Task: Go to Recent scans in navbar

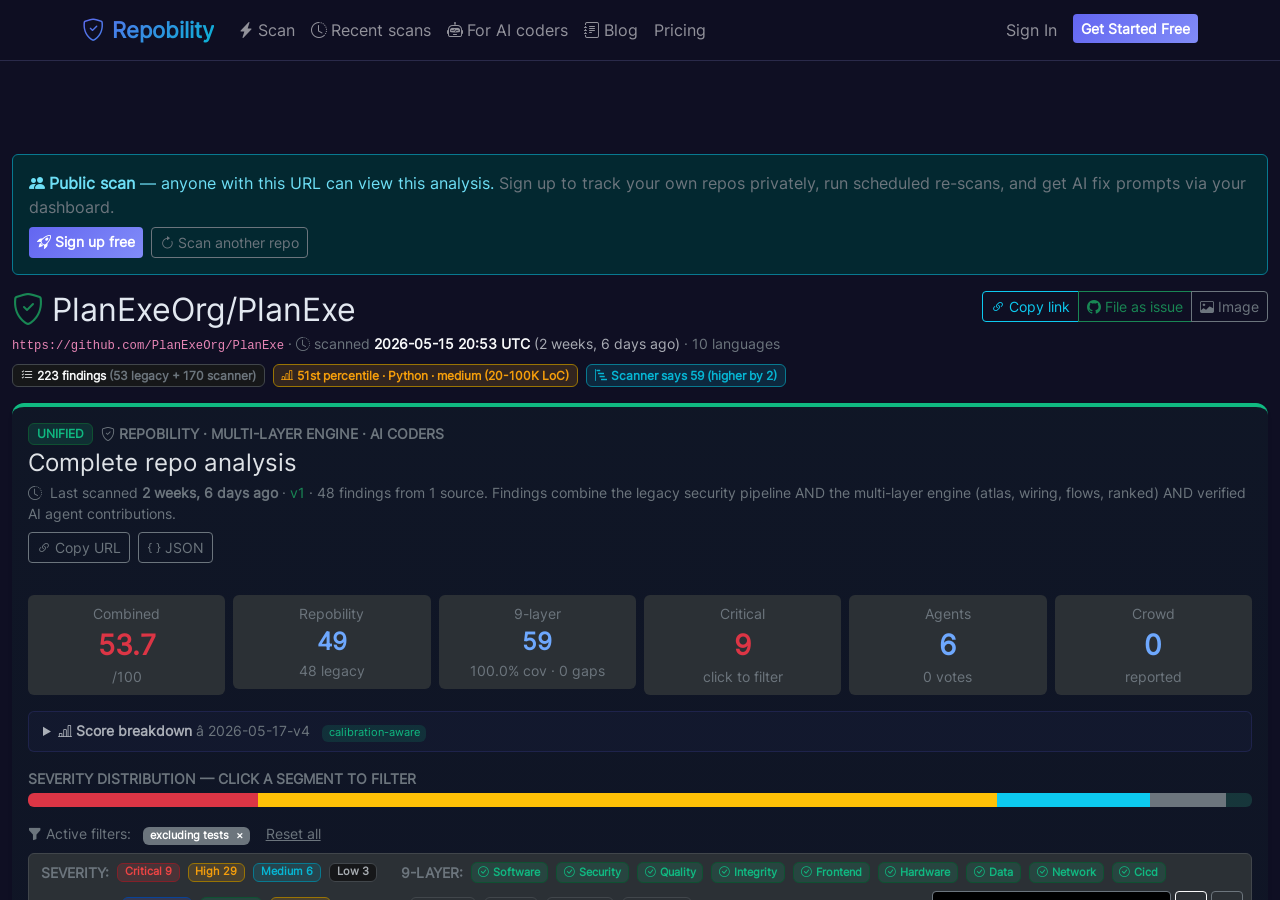Action: (371, 30)
